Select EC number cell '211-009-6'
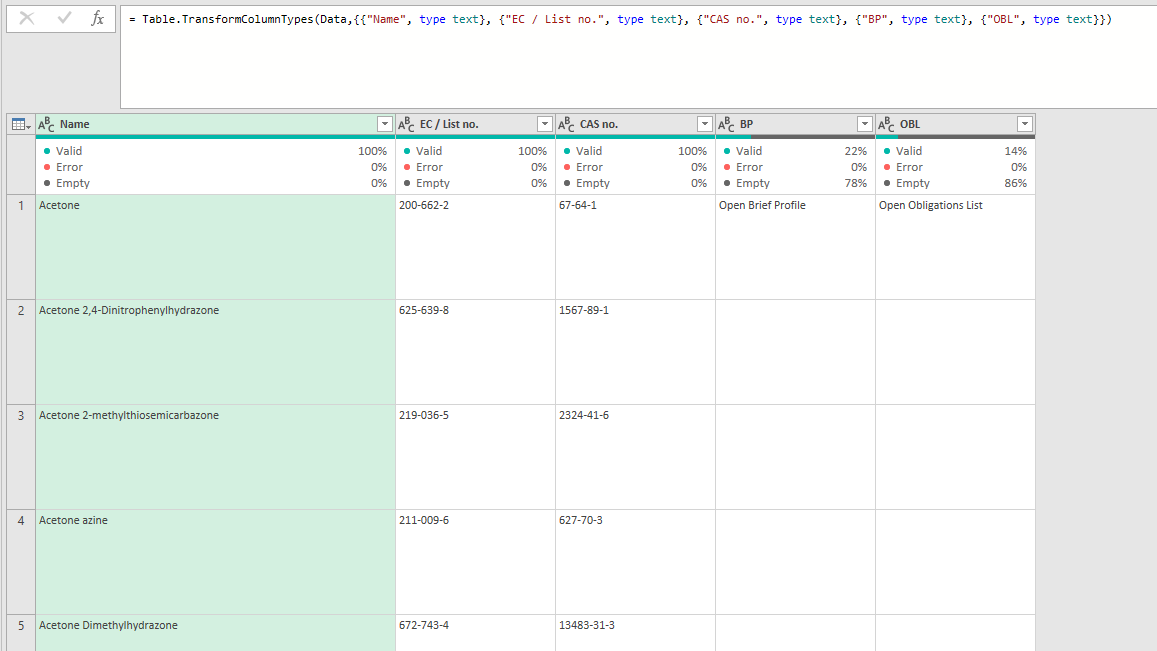Screen dimensions: 1157x651 (475, 562)
